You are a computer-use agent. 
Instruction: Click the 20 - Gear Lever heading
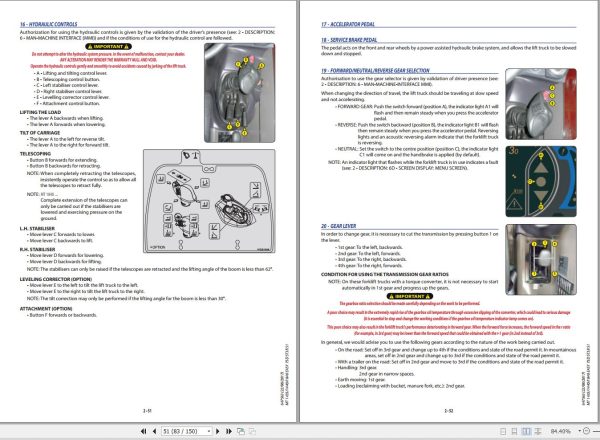(339, 226)
